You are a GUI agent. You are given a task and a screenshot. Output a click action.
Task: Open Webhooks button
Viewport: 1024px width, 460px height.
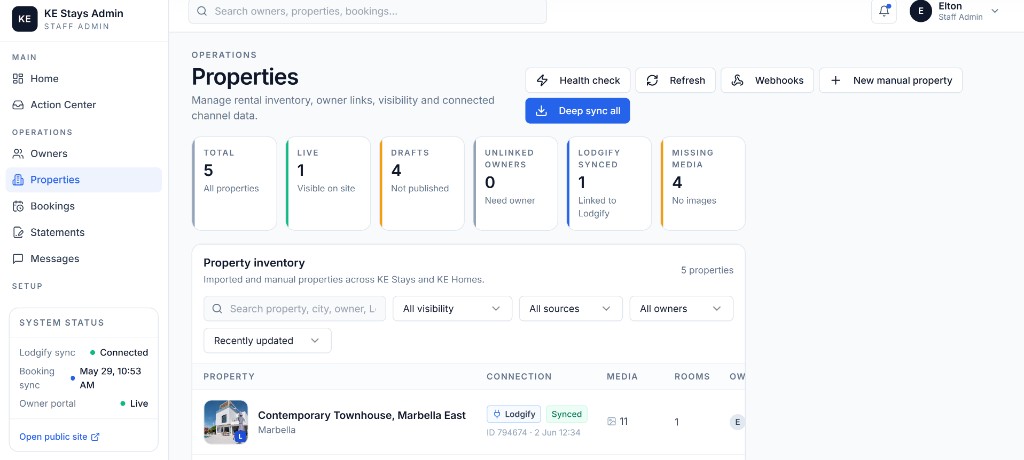tap(767, 80)
